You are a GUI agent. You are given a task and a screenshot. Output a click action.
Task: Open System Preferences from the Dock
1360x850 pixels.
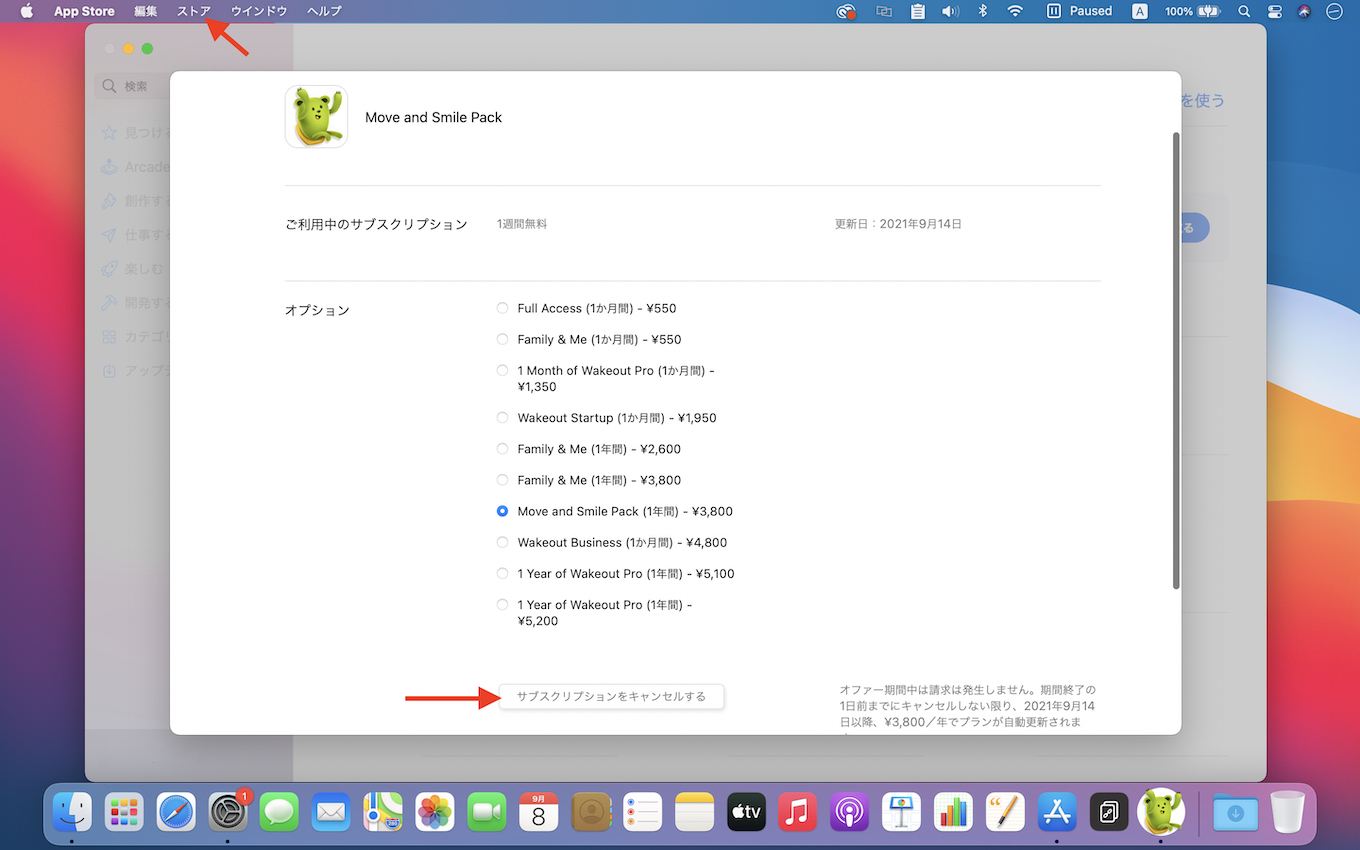click(228, 812)
